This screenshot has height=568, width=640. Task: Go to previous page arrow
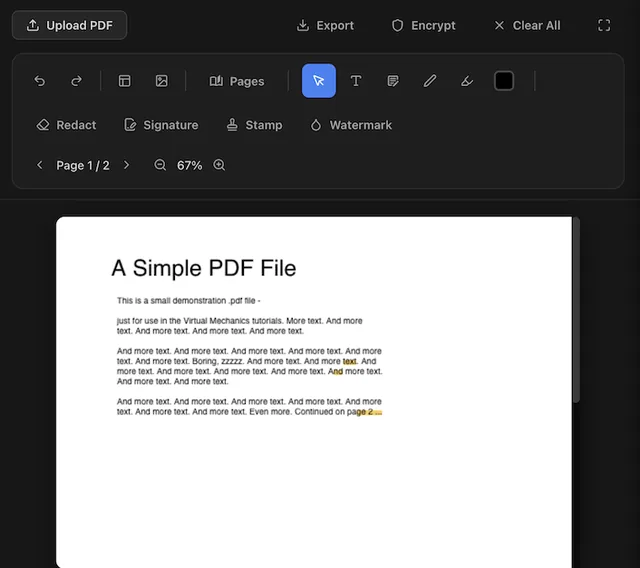pyautogui.click(x=40, y=165)
